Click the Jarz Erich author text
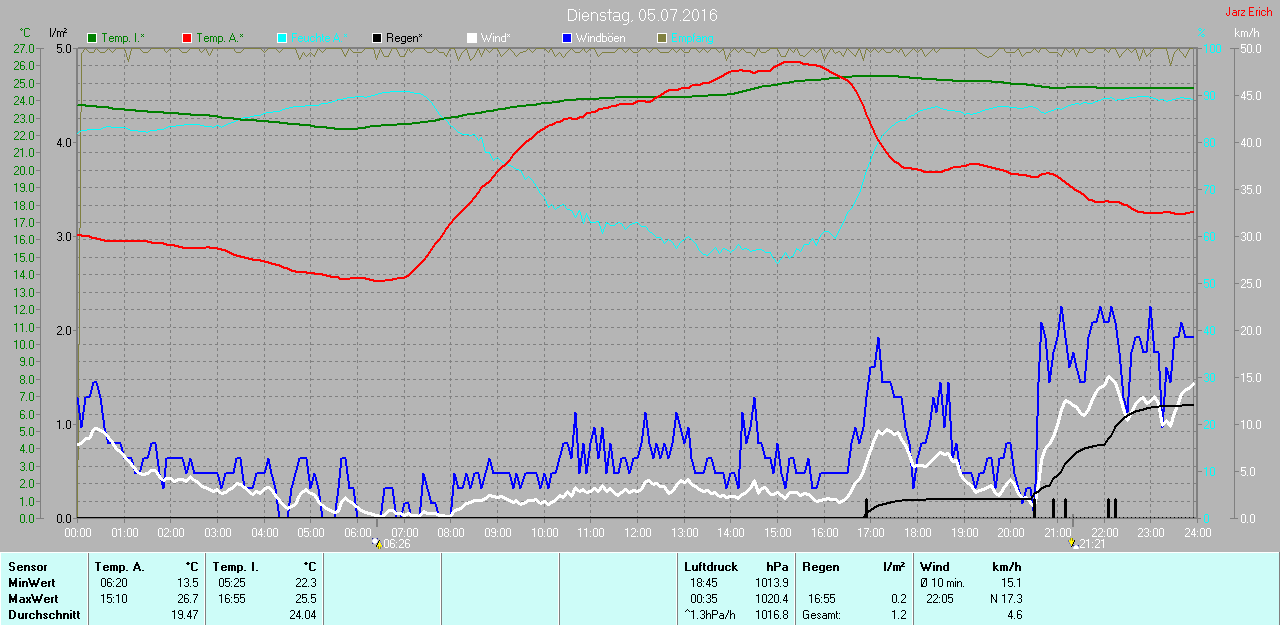 1249,12
